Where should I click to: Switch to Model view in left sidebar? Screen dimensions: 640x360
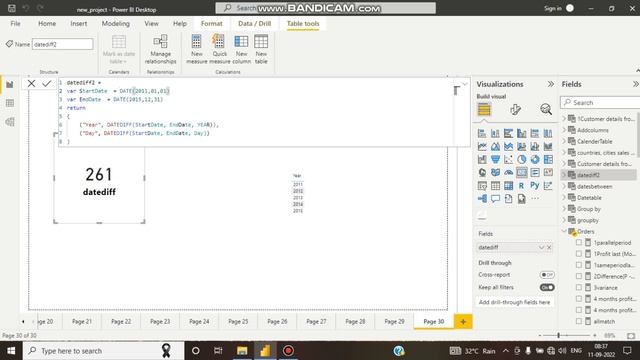tap(10, 122)
